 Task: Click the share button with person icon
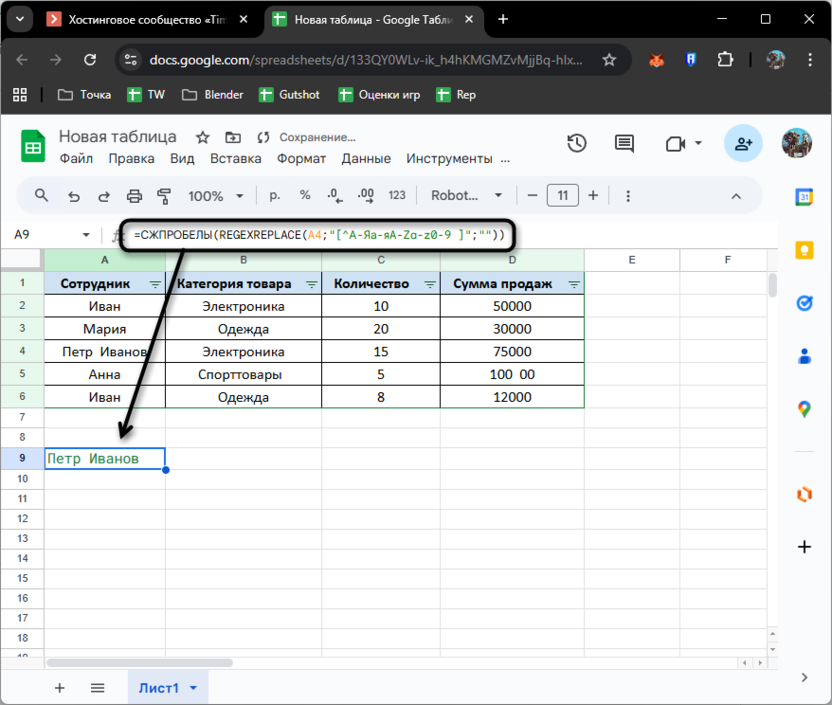click(743, 144)
